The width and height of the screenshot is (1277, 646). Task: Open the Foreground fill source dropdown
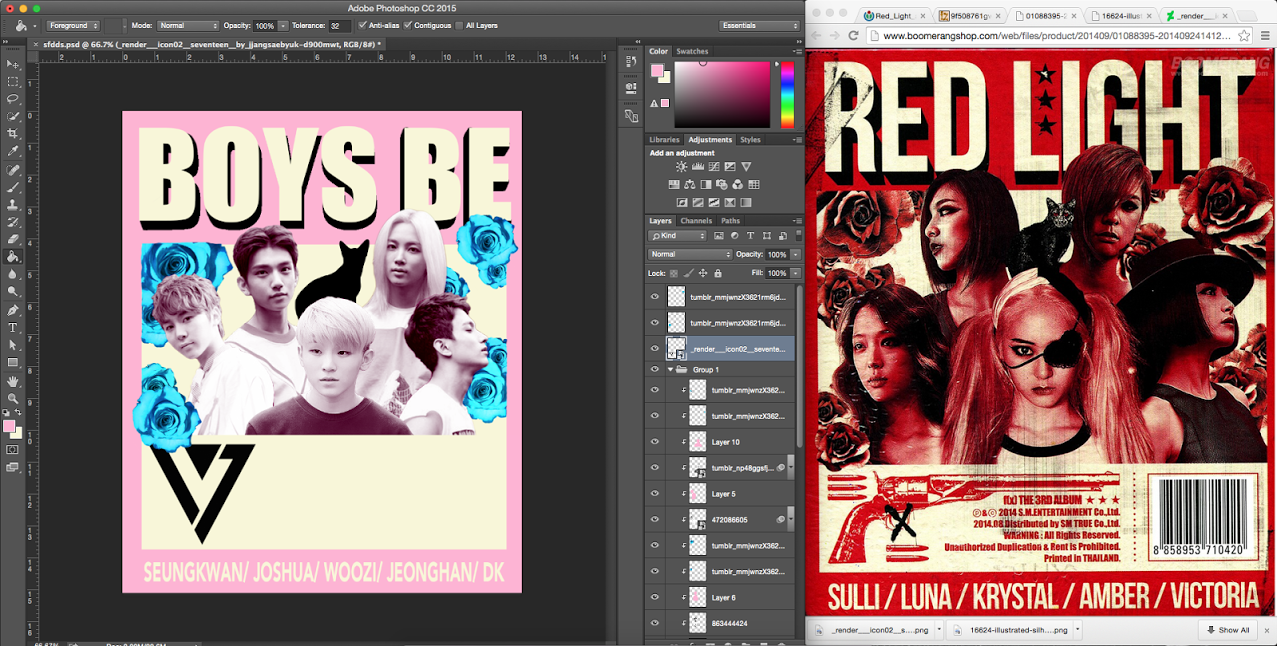73,25
